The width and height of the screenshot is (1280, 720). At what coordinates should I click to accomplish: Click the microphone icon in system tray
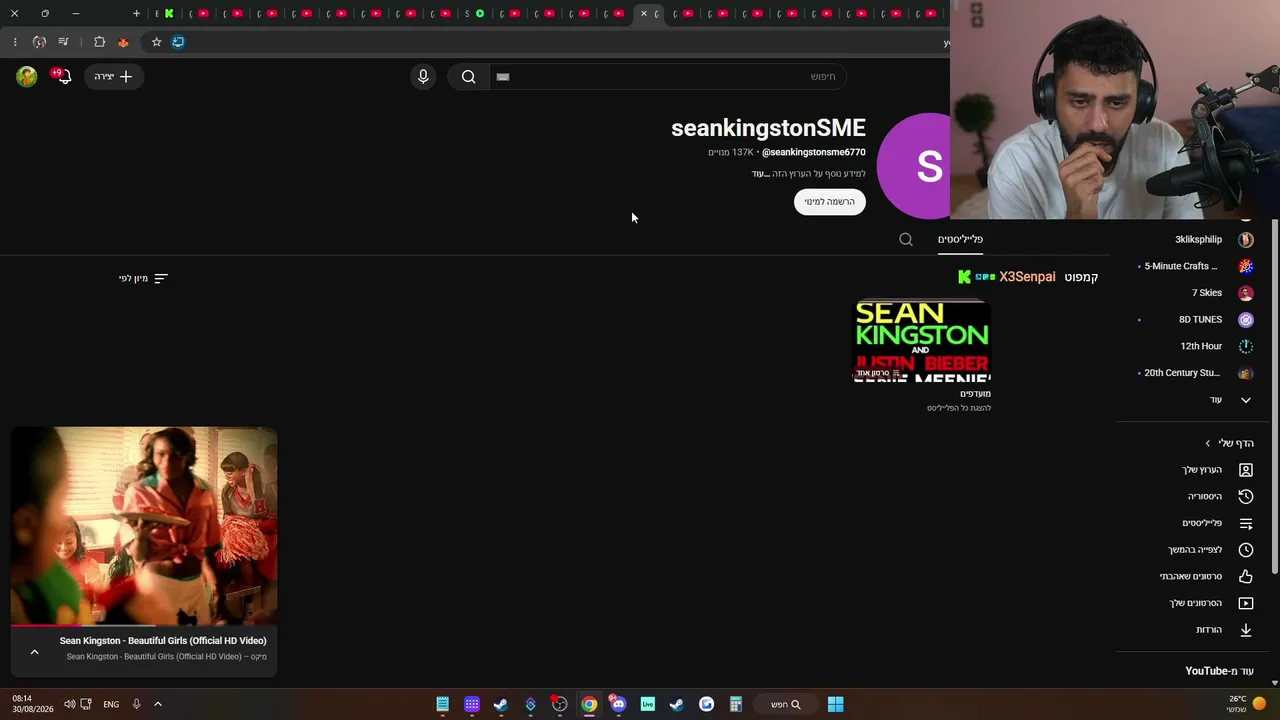(136, 704)
